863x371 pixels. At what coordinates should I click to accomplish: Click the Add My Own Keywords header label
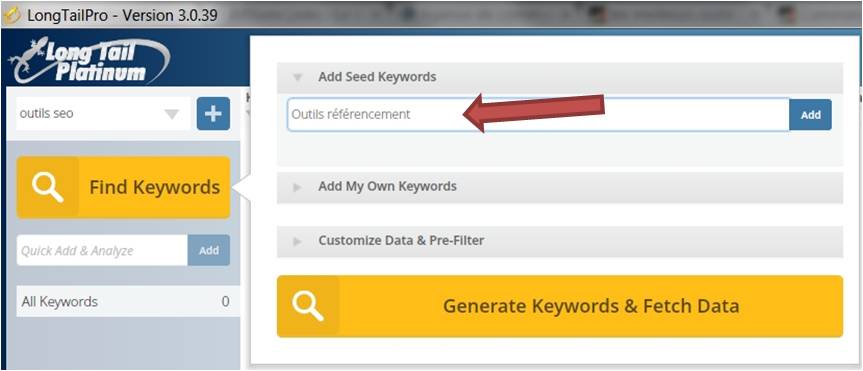point(387,187)
